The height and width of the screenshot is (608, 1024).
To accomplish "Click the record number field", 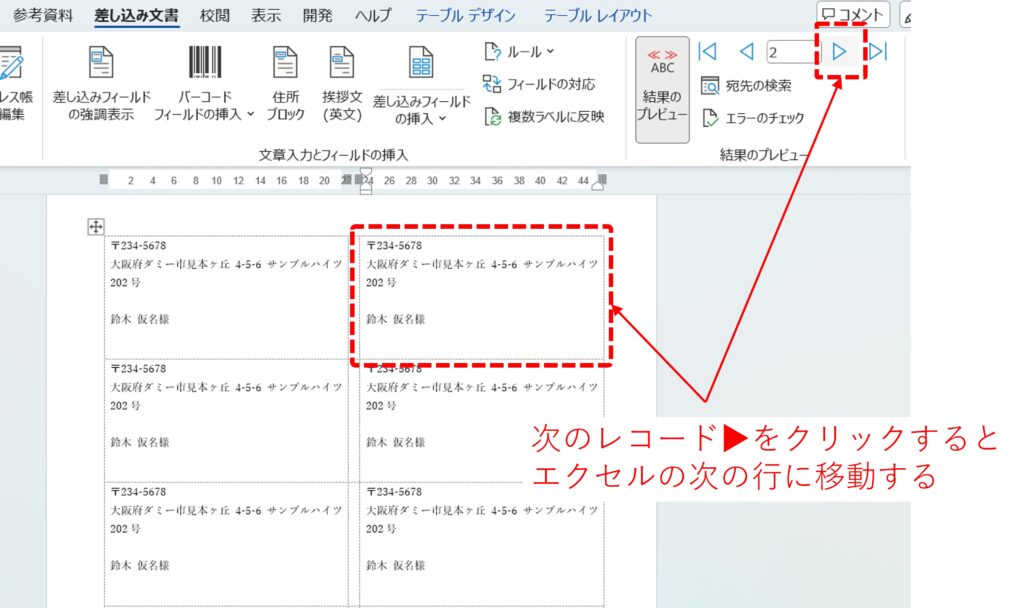I will (x=792, y=52).
